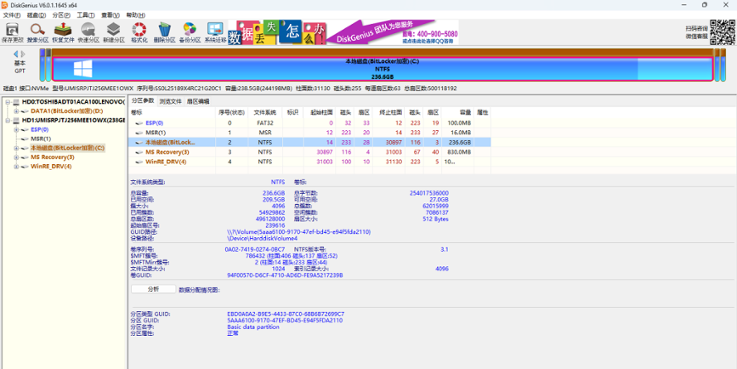Click the DiskGenius data recovery banner ad
Viewport: 737px width, 369px height.
click(x=343, y=32)
